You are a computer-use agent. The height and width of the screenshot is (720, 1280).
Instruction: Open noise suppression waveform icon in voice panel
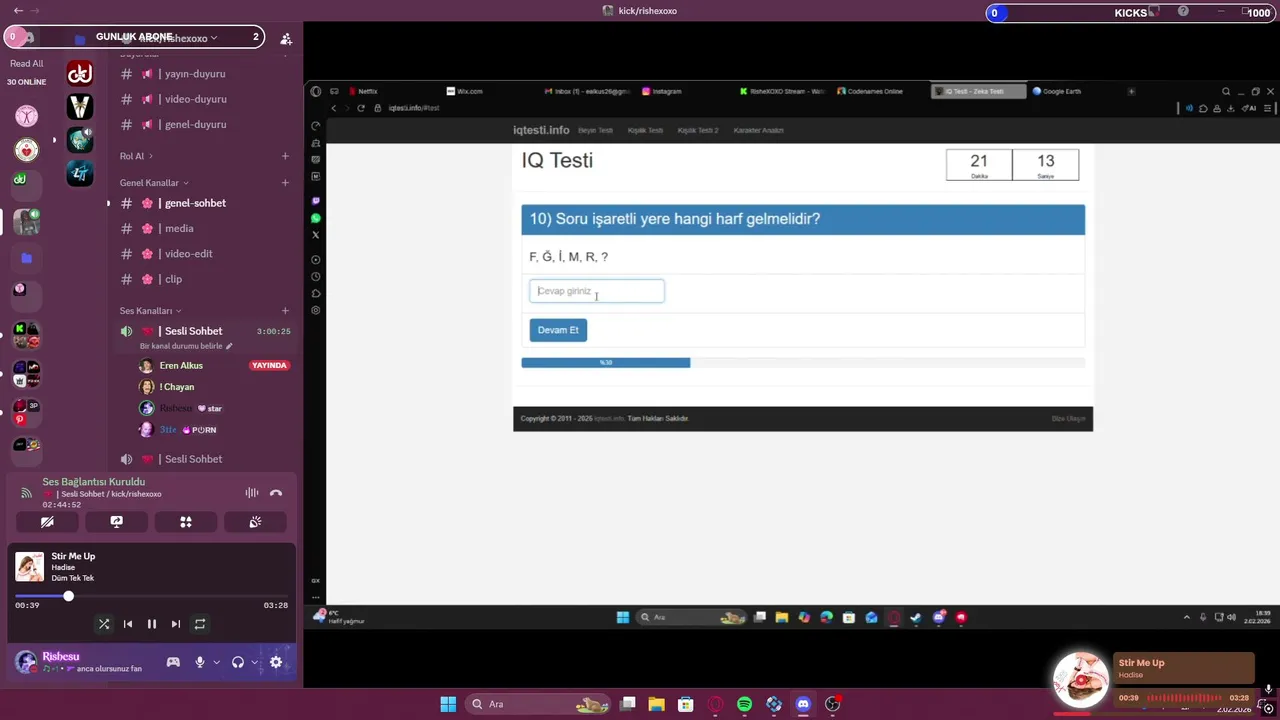pos(252,493)
